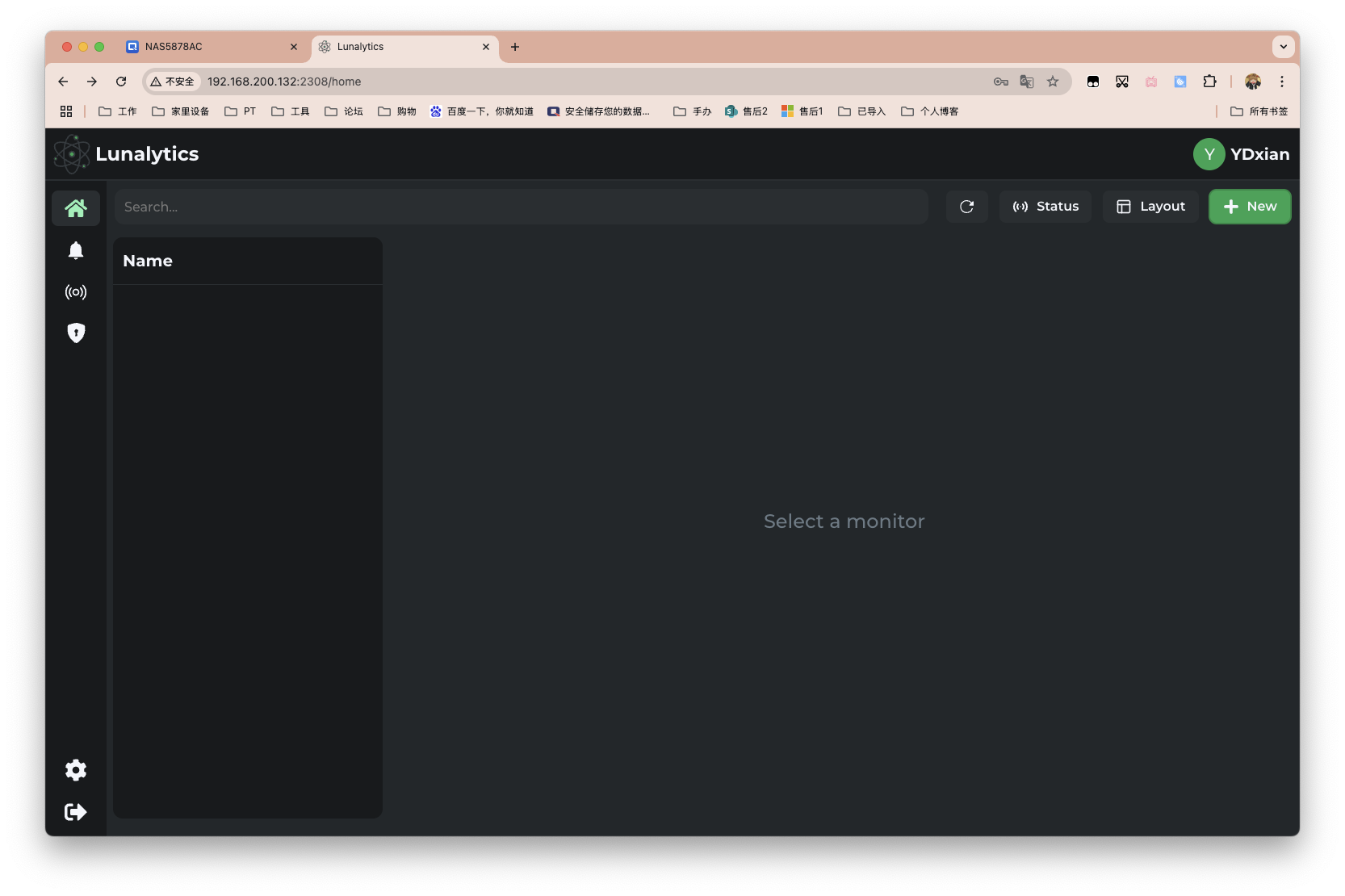Screen dimensions: 1345x896
Task: Bookmark this page with the star icon
Action: tap(1053, 82)
